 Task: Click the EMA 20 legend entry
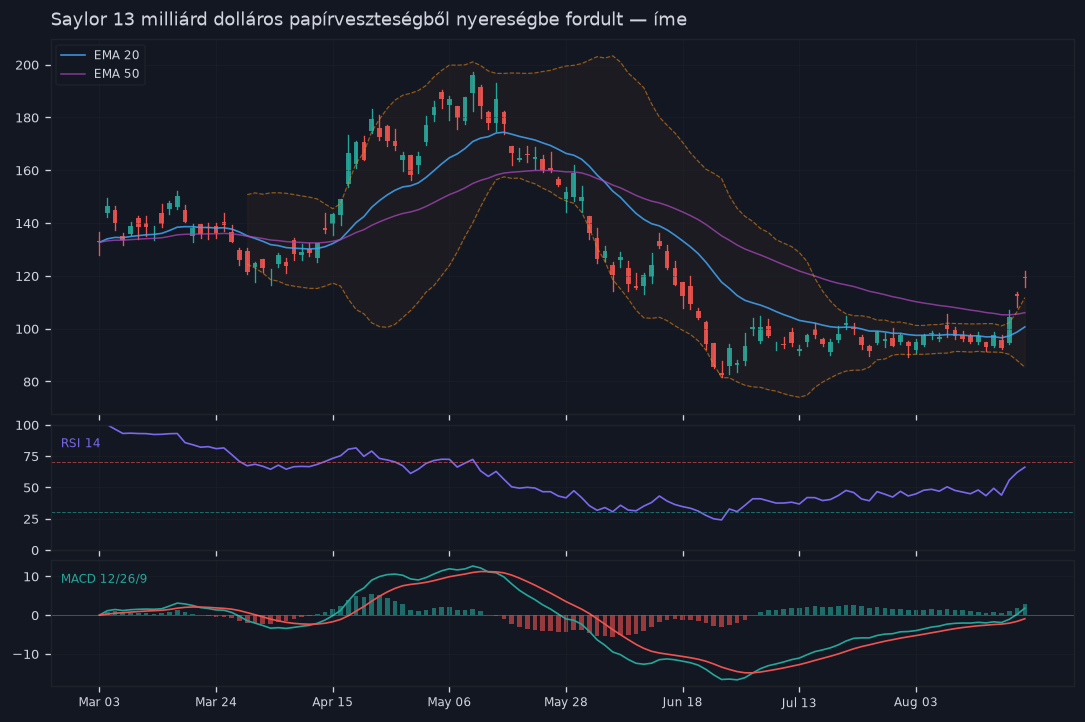point(100,55)
